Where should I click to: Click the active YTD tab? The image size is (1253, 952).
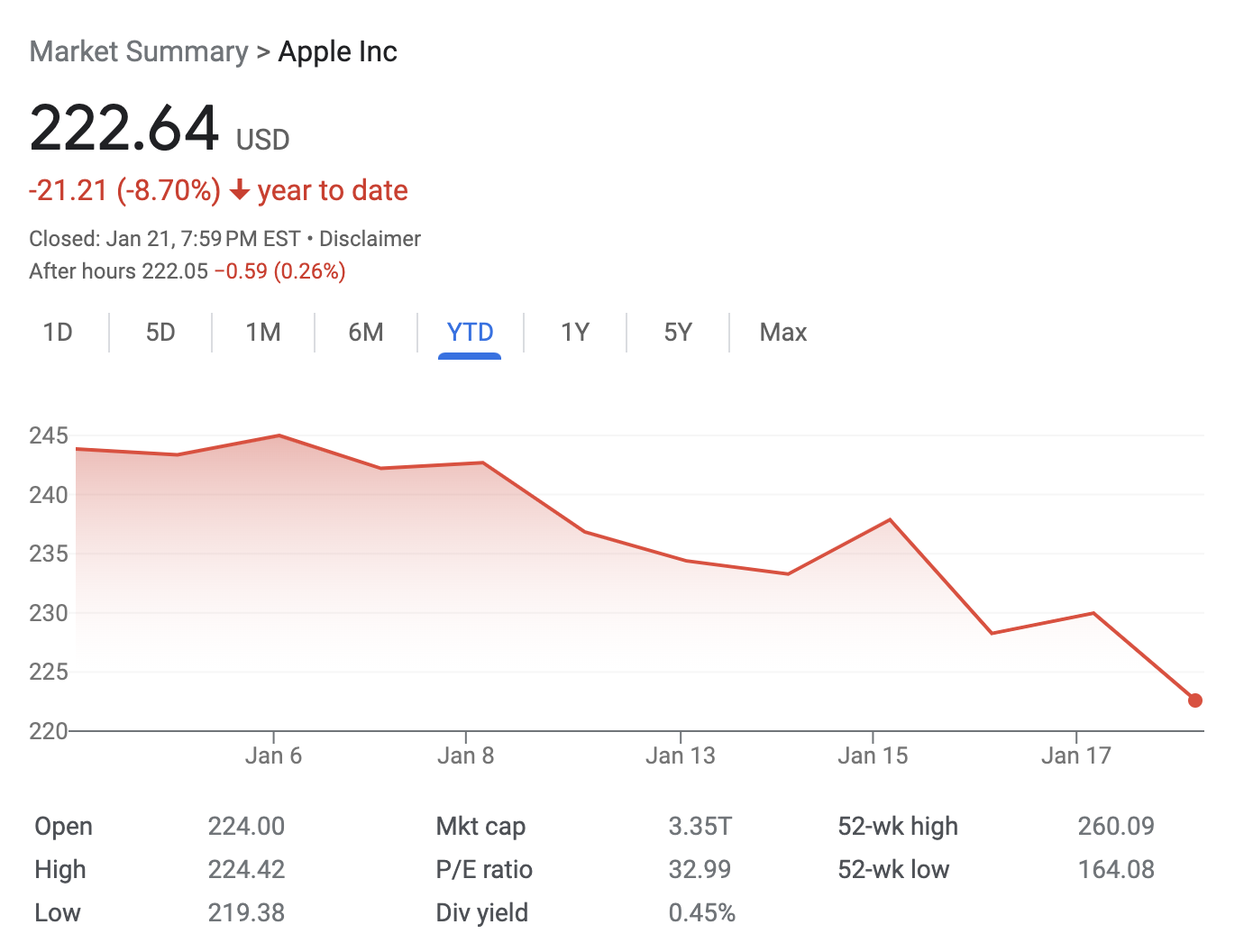[x=469, y=332]
